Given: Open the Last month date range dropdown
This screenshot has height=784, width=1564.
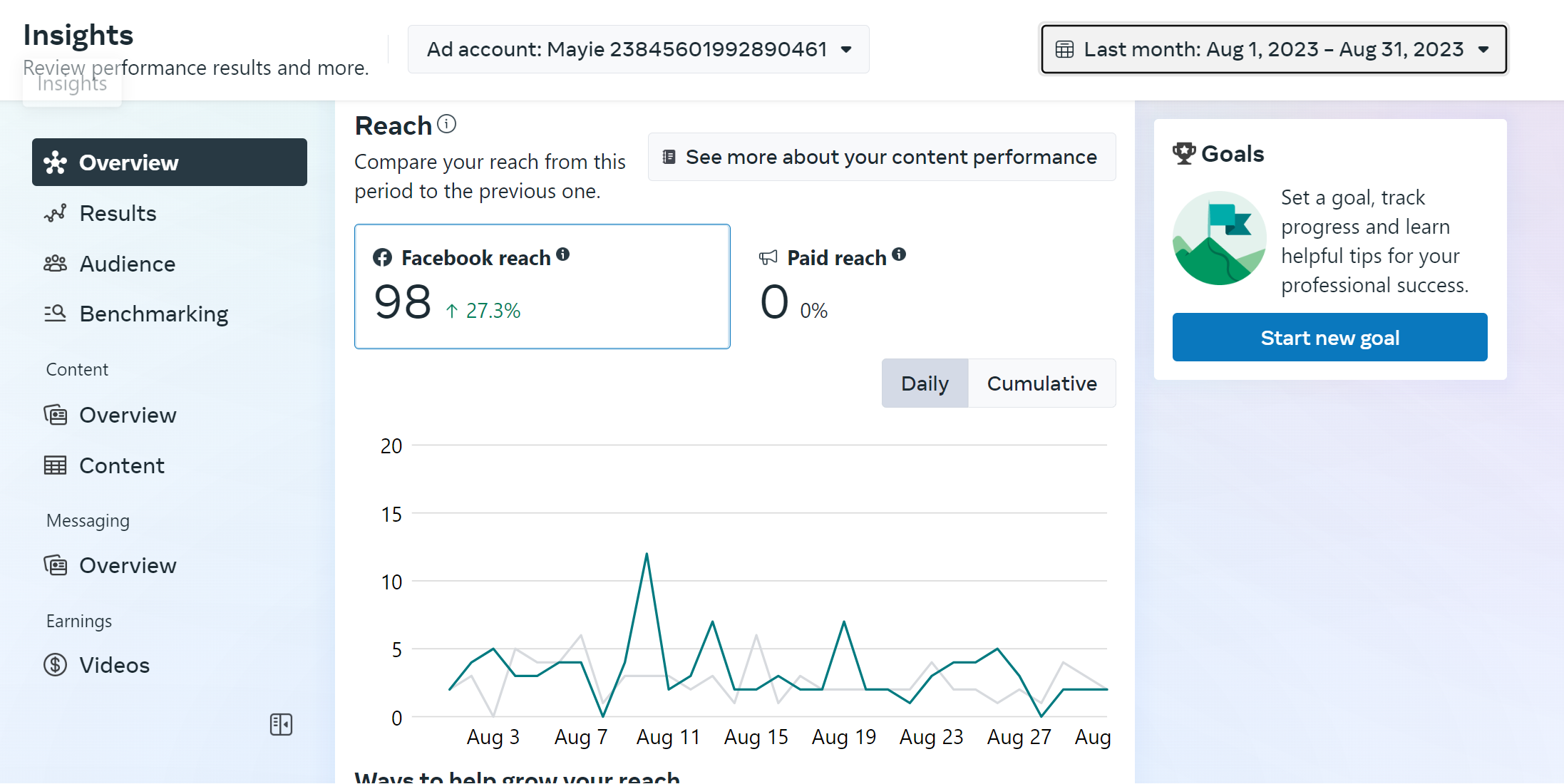Looking at the screenshot, I should click(x=1273, y=49).
